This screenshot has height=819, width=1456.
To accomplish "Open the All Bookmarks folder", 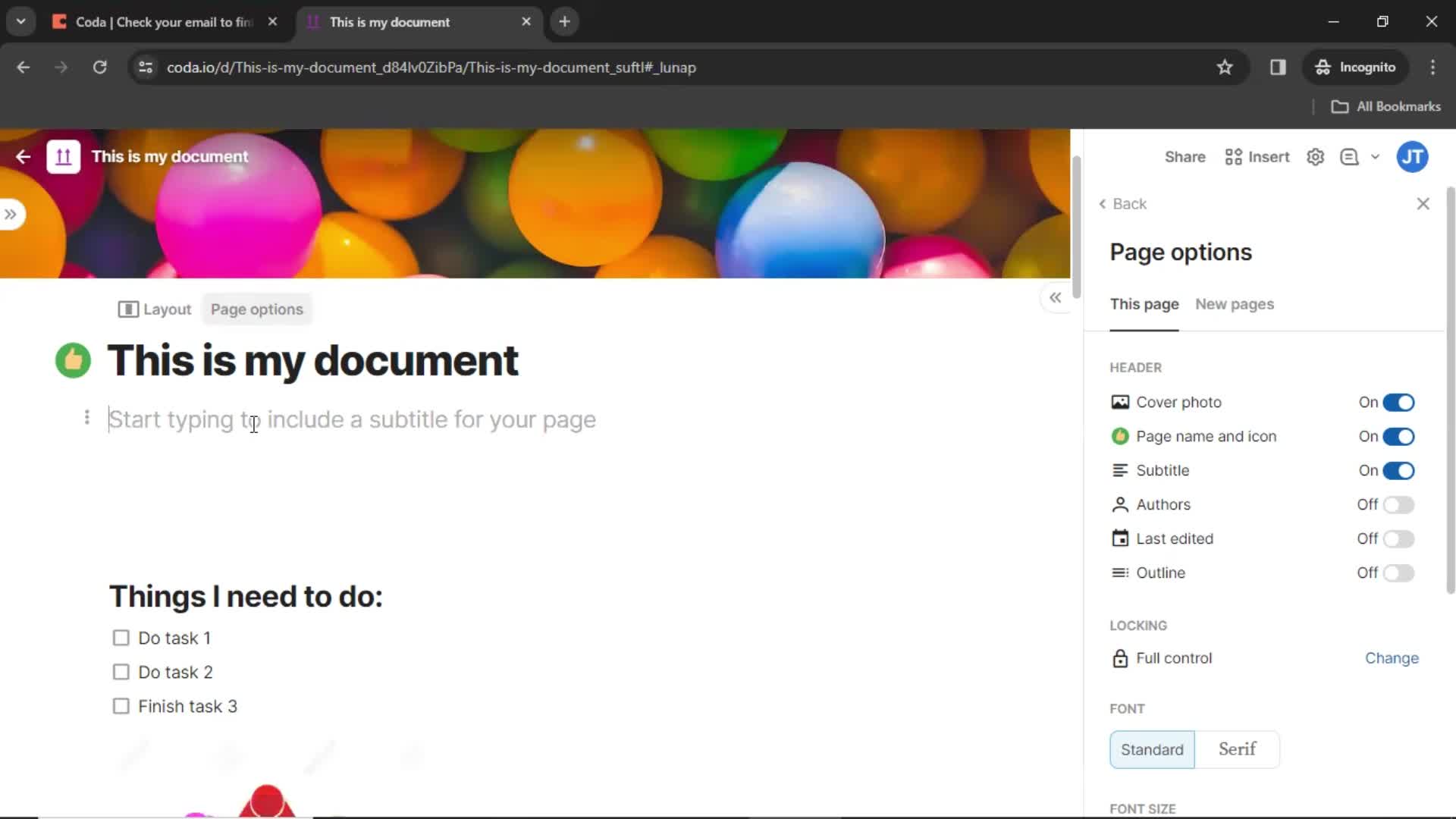I will click(1386, 107).
